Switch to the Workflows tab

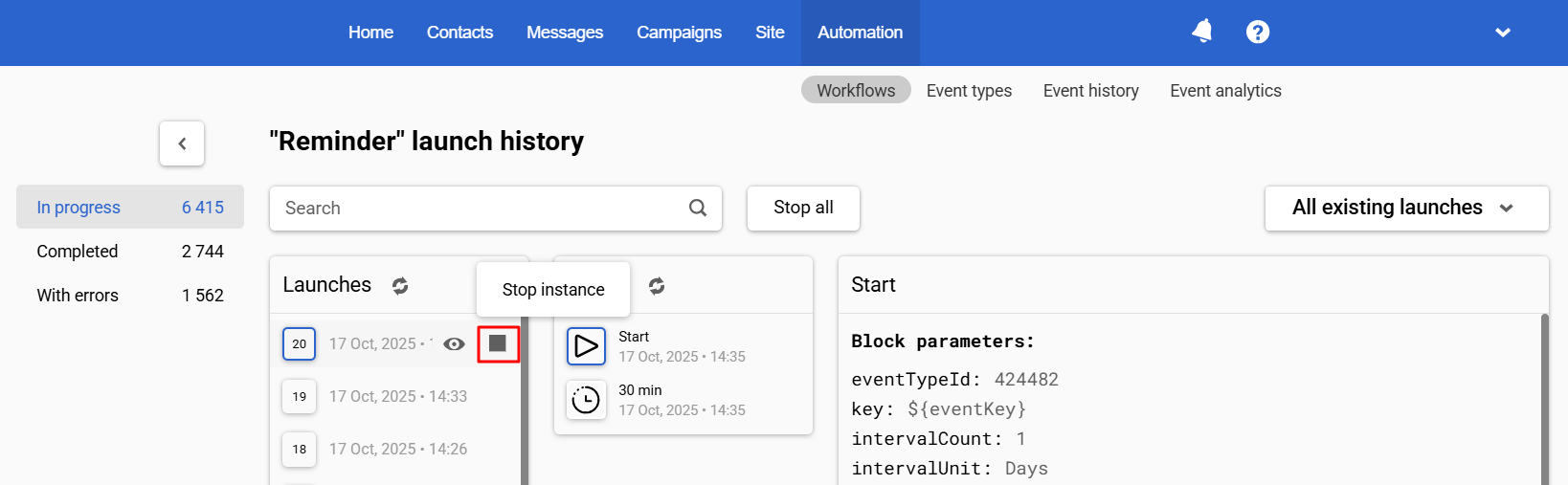(x=856, y=90)
